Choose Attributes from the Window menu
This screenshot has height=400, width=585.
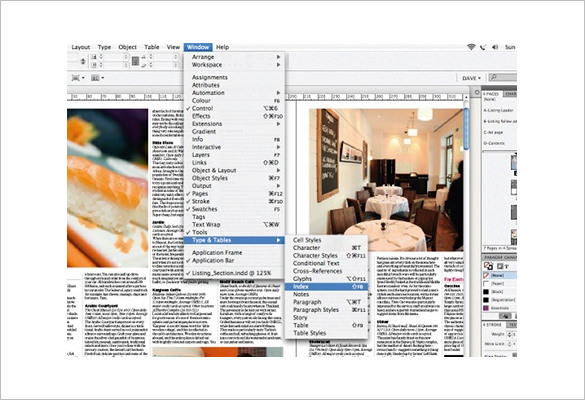[x=234, y=85]
